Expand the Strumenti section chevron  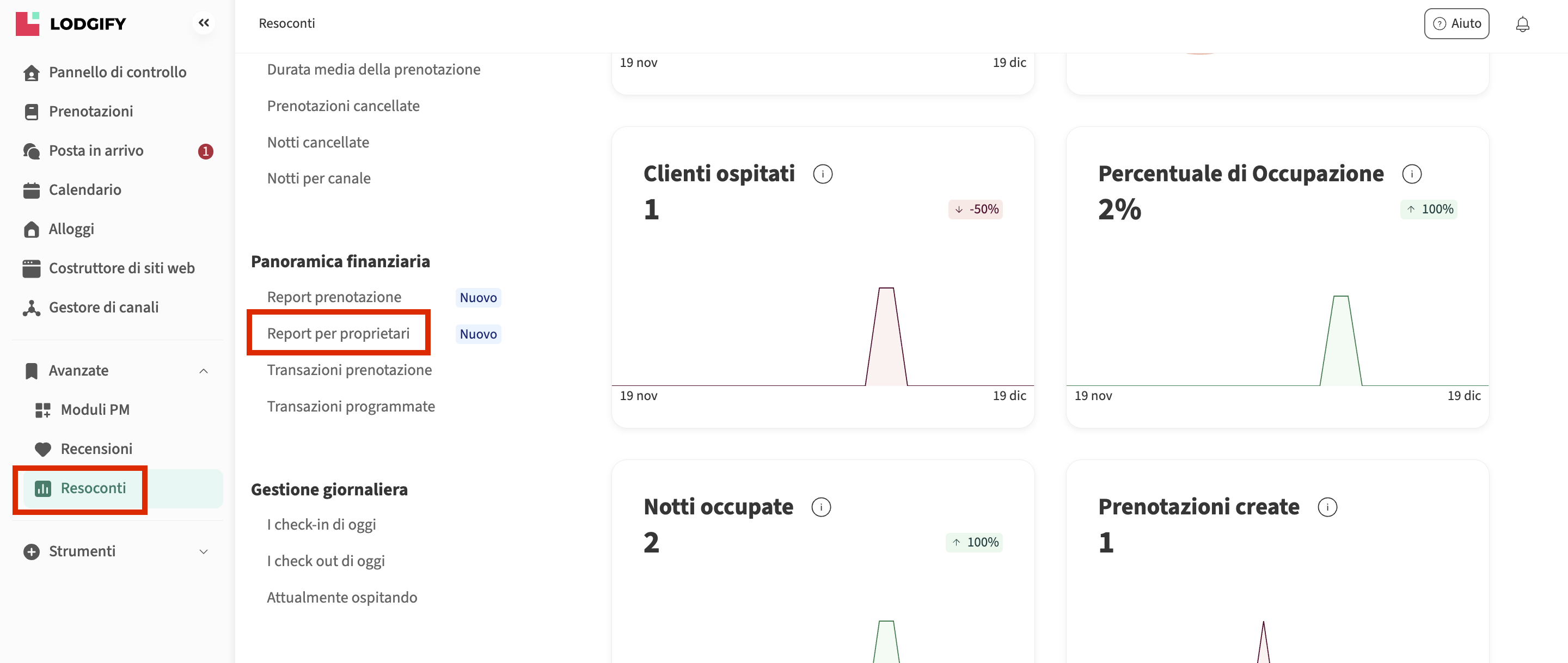pos(204,551)
